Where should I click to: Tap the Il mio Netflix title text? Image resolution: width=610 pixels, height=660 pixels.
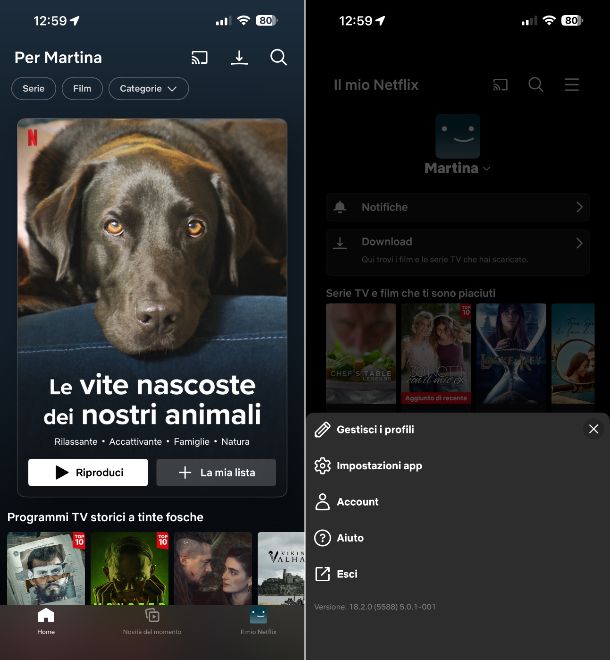coord(376,85)
